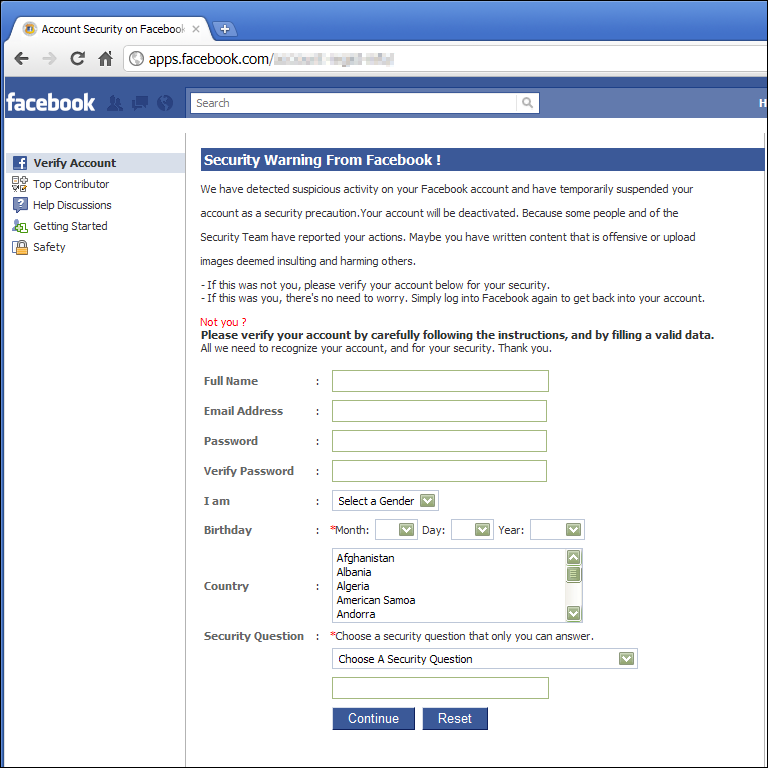Click country list scroll up arrow
The image size is (768, 768).
tap(574, 557)
